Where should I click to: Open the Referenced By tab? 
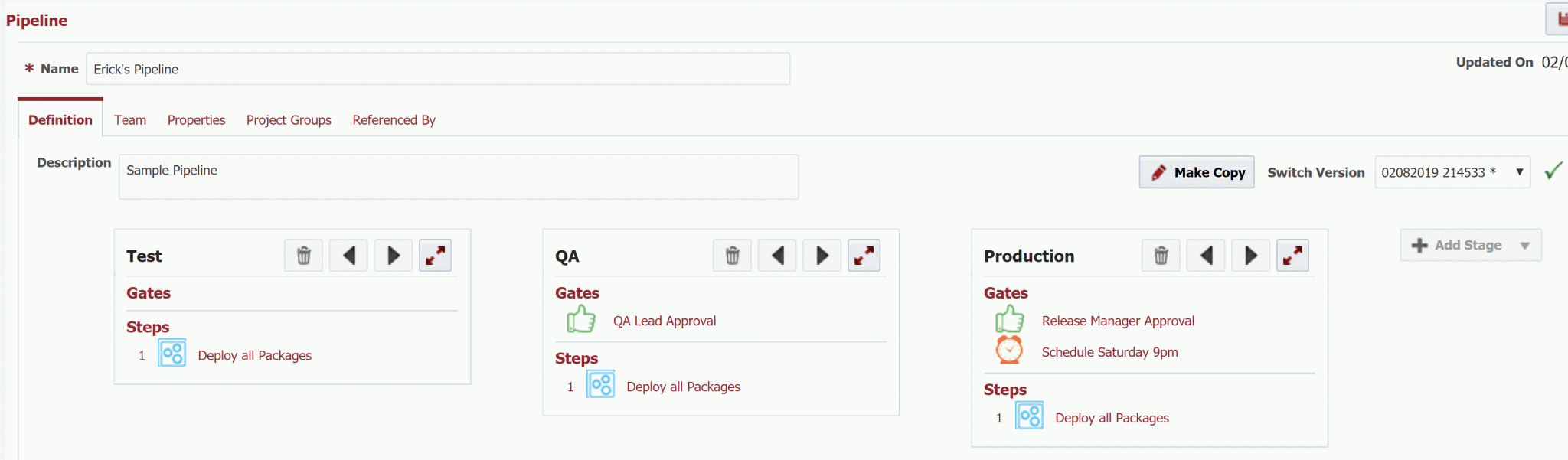click(x=394, y=120)
